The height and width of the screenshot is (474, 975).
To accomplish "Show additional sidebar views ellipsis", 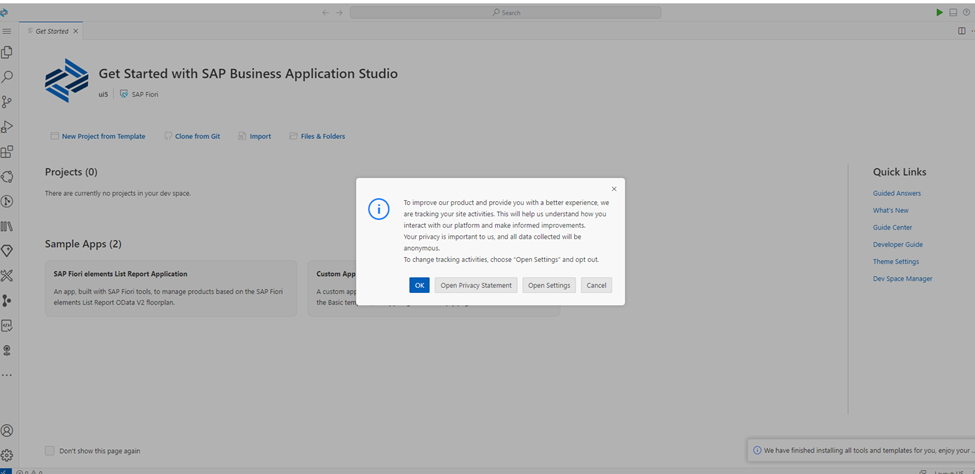I will (x=7, y=375).
